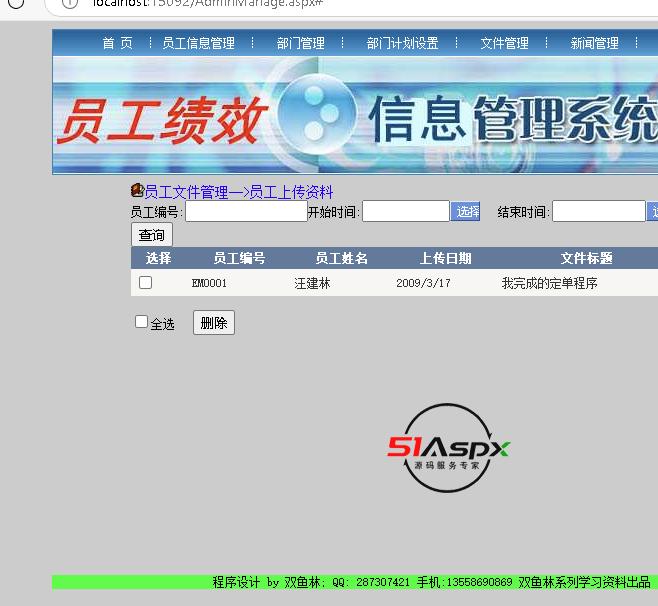This screenshot has height=606, width=658.
Task: Open 部门计划设置 menu
Action: point(402,43)
